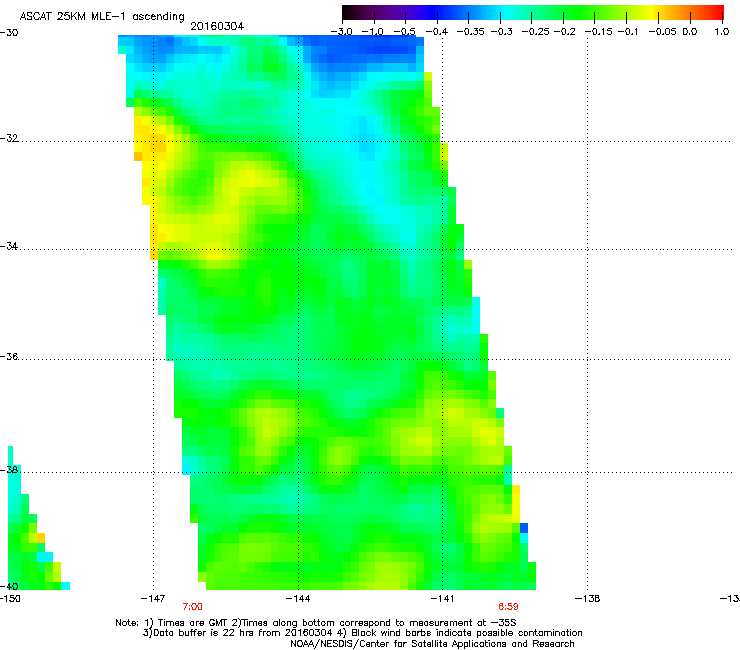Click the longitude label -141
The image size is (740, 650).
point(442,599)
